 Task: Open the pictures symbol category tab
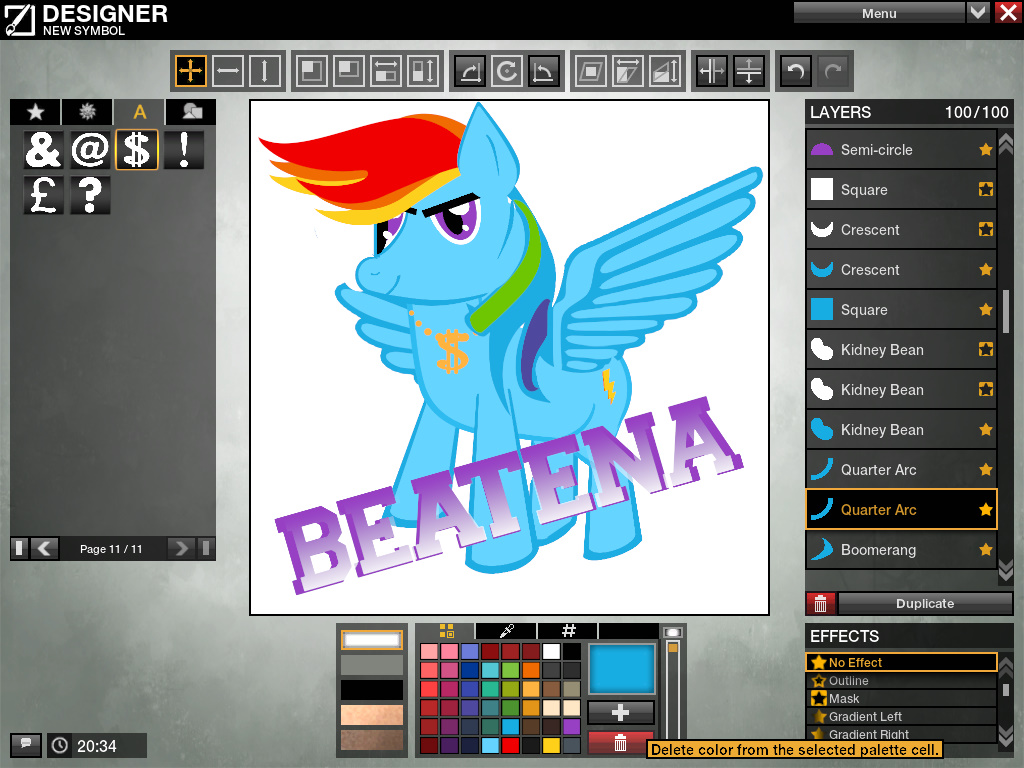191,112
